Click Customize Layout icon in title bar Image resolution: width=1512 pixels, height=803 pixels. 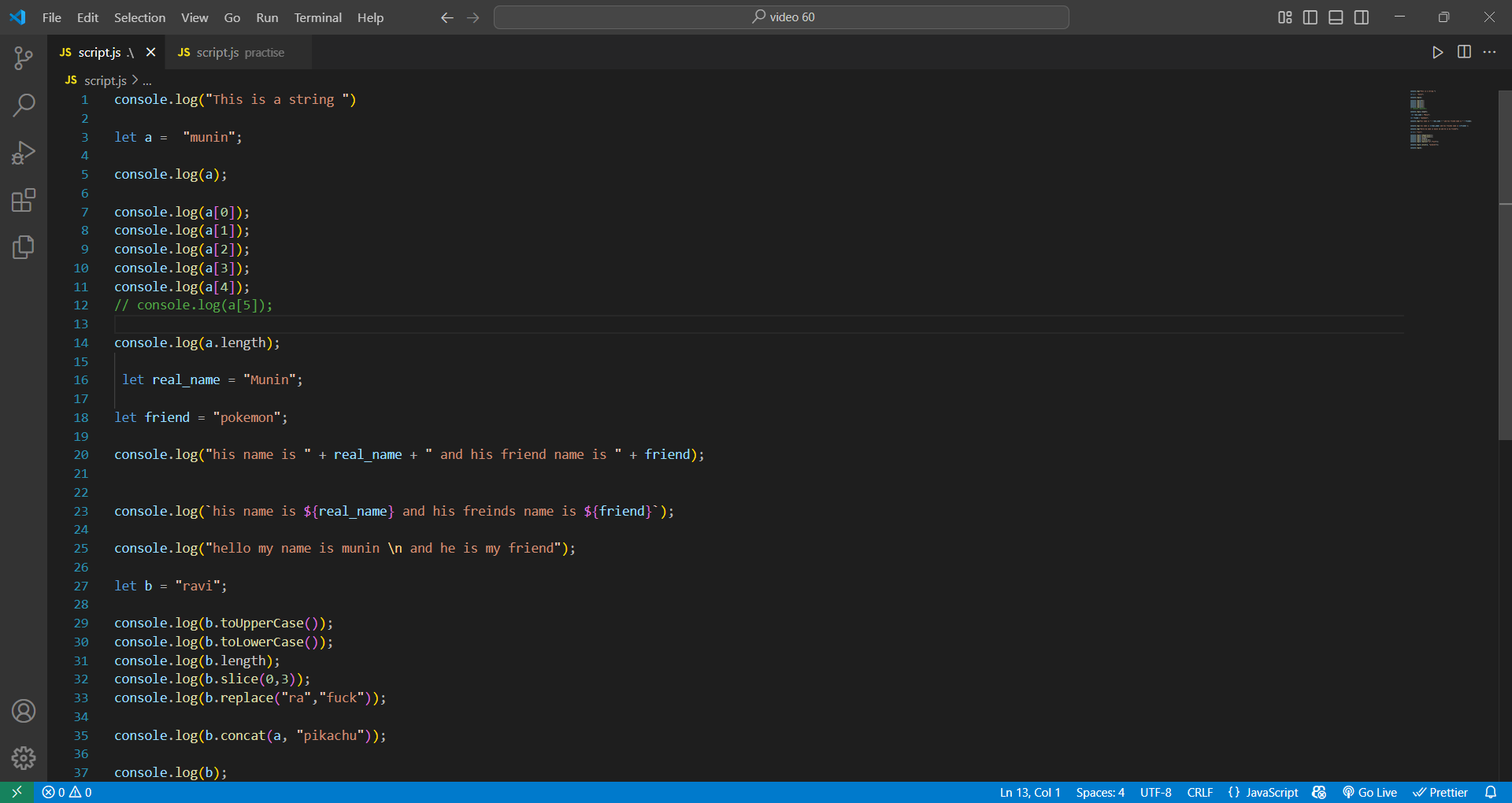point(1284,17)
